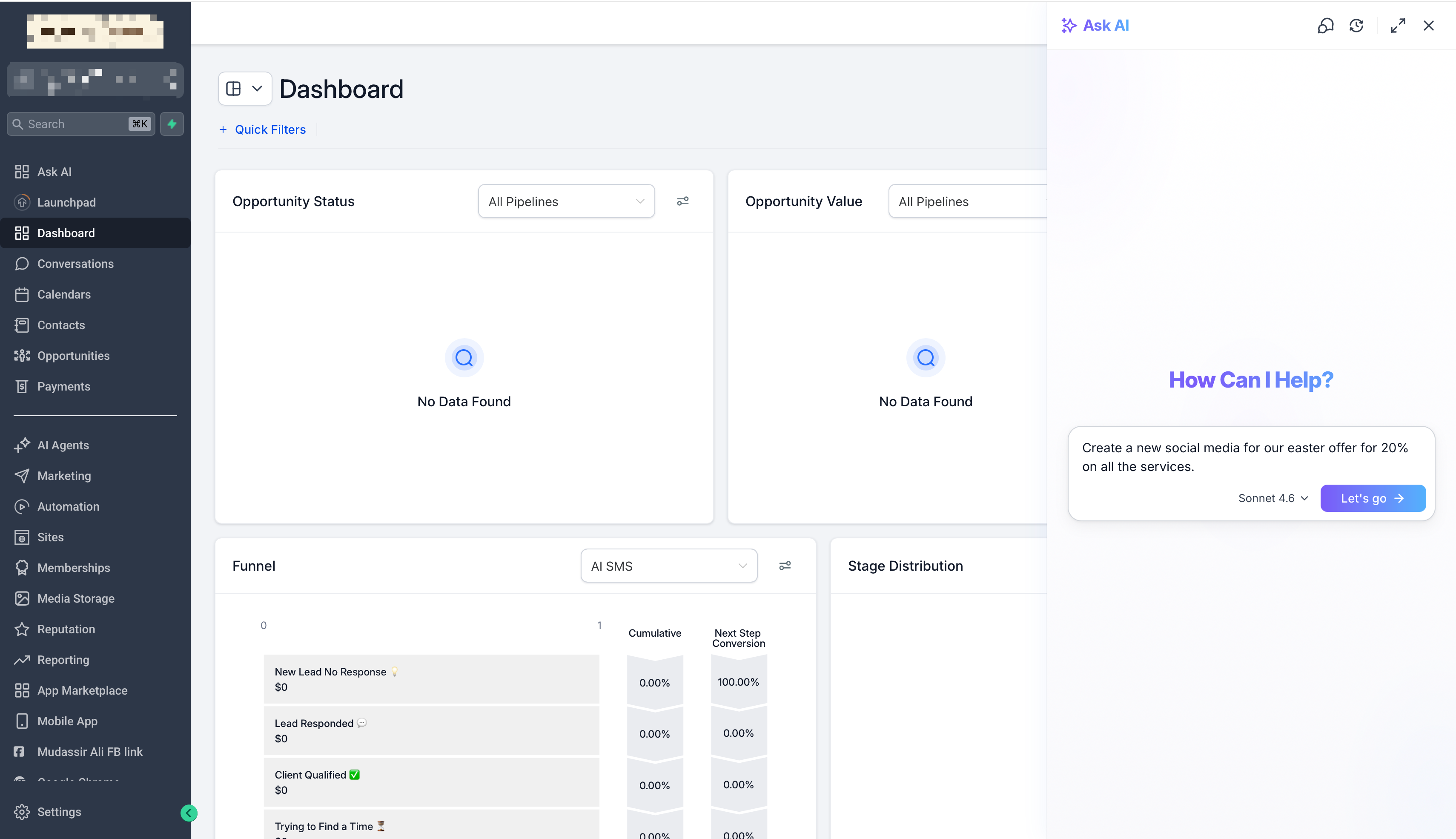Expand Opportunity Status All Pipelines dropdown
Screen dimensions: 1456x839
click(565, 201)
